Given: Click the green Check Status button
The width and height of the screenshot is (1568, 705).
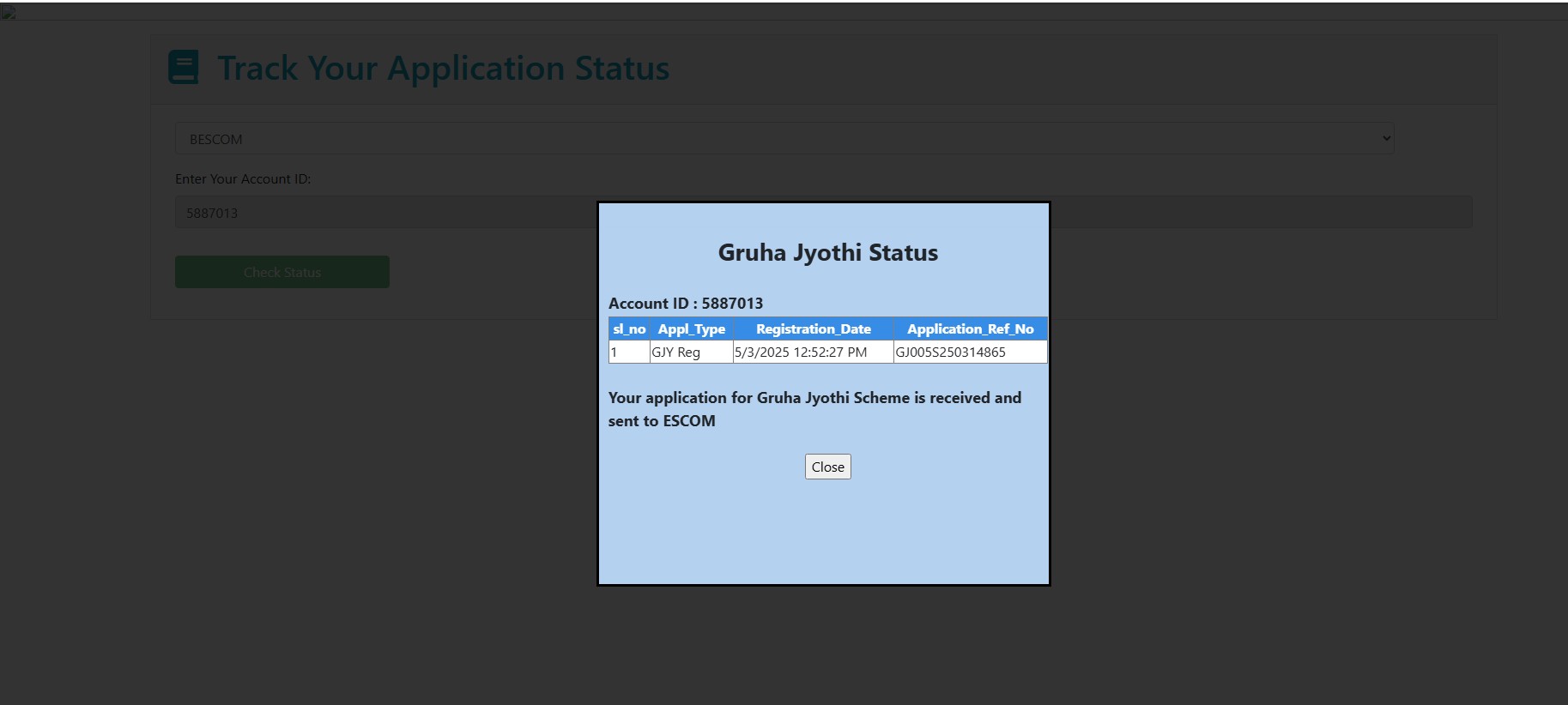Looking at the screenshot, I should click(x=282, y=272).
